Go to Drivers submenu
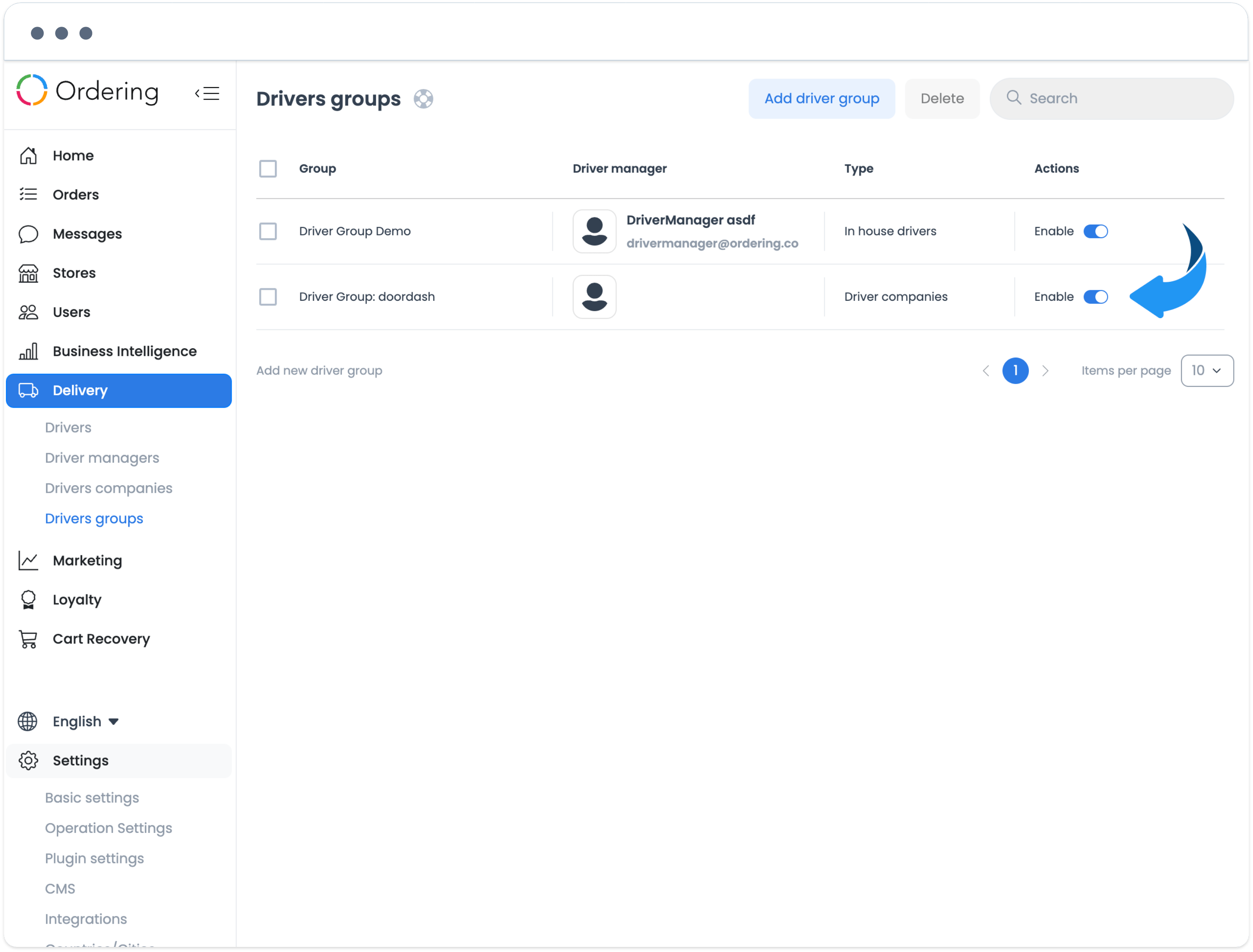This screenshot has width=1253, height=952. point(68,427)
